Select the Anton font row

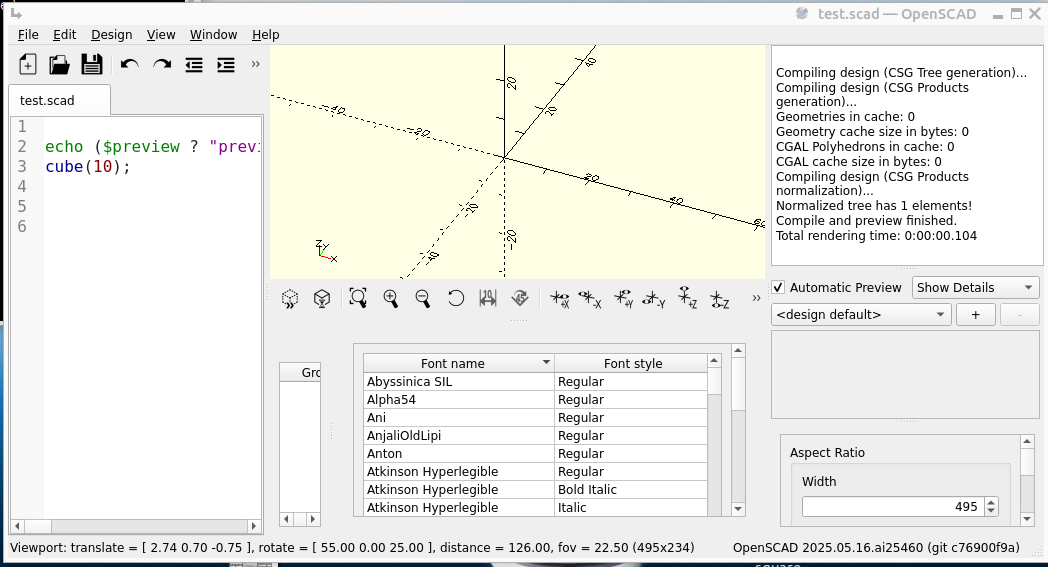point(458,454)
